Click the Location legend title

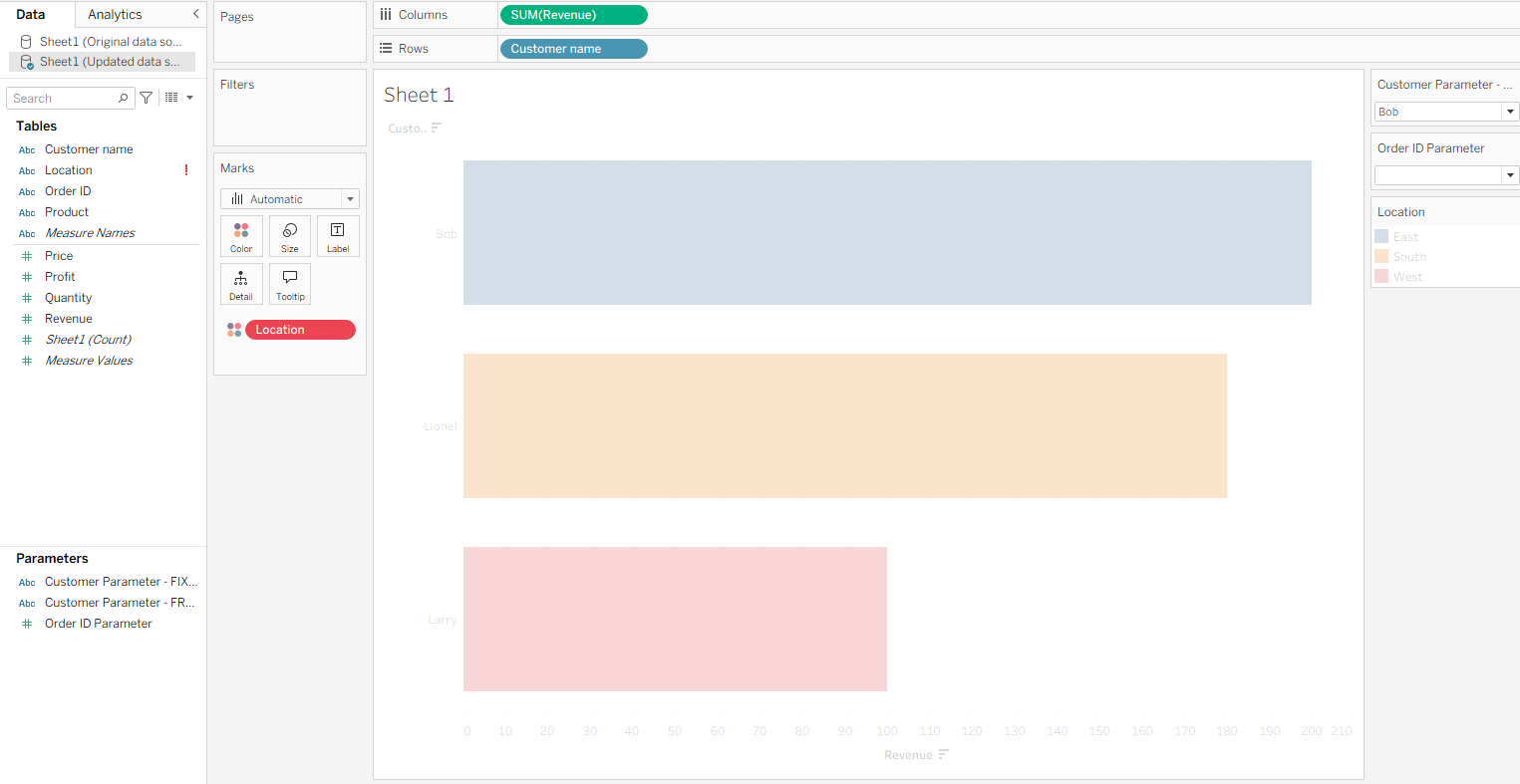pyautogui.click(x=1401, y=212)
